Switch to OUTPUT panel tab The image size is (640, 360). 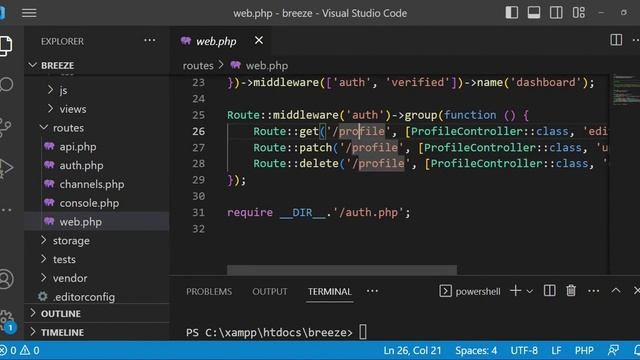(x=270, y=291)
